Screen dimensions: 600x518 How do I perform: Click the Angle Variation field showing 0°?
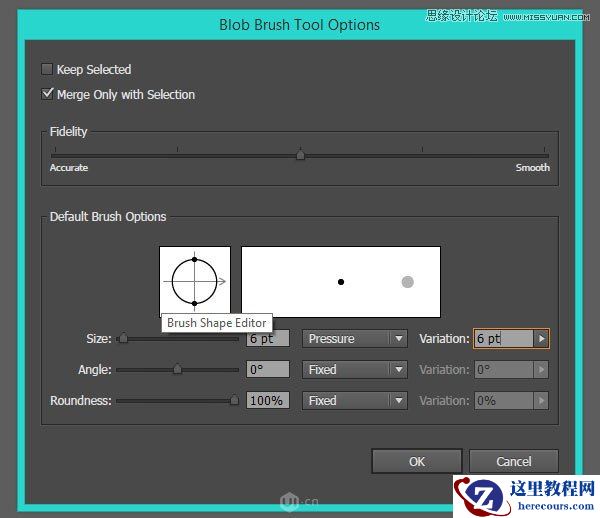pyautogui.click(x=504, y=370)
